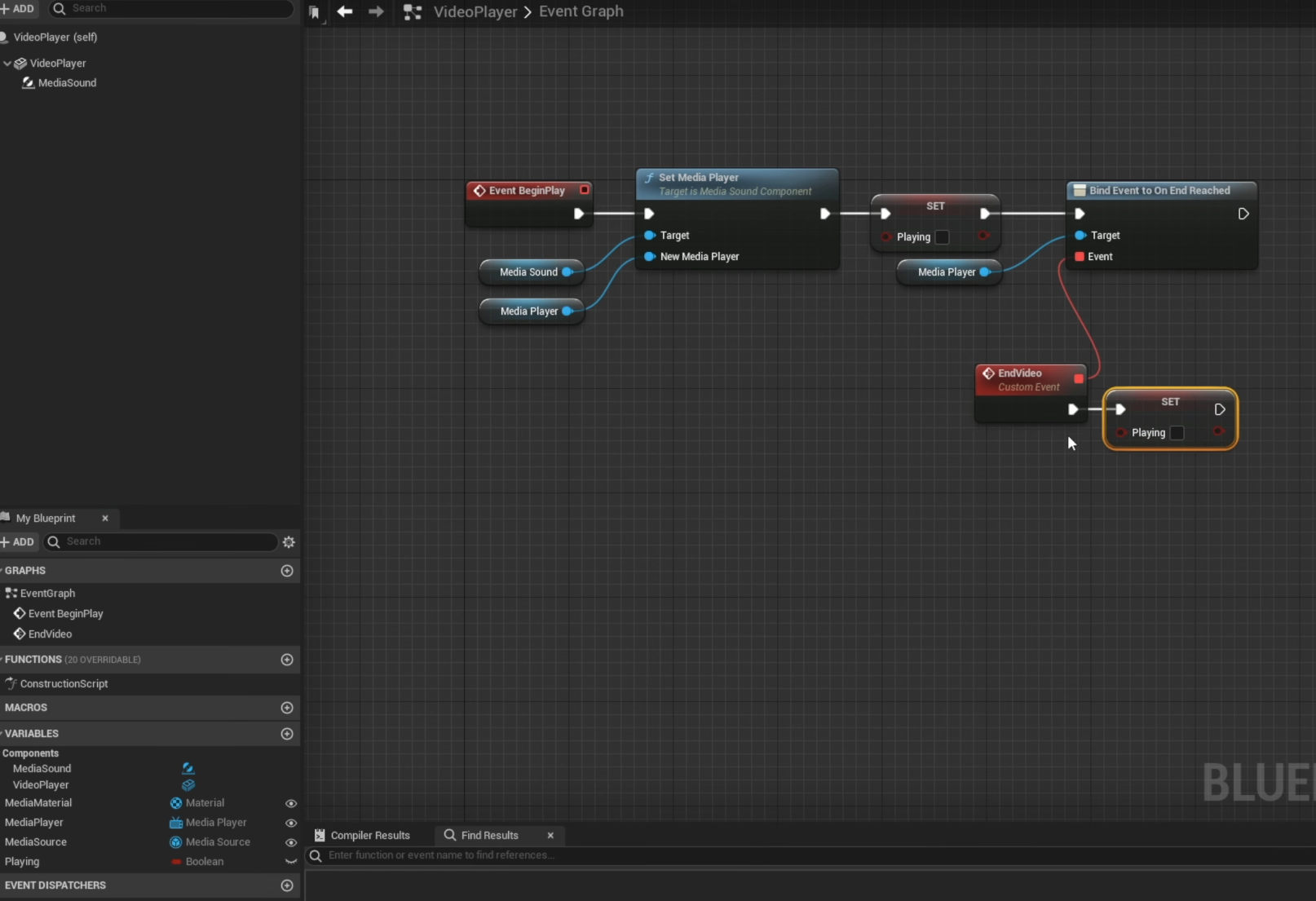The height and width of the screenshot is (901, 1316).
Task: Toggle MediaMaterial variable visibility eye
Action: [x=291, y=804]
